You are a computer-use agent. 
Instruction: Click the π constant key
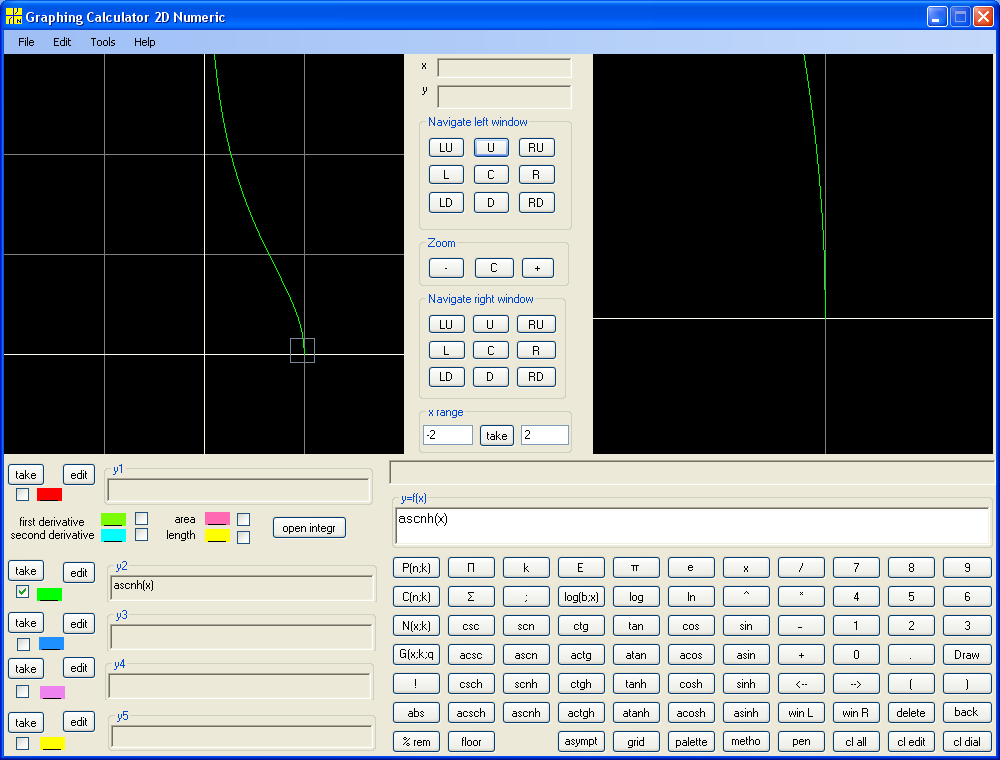635,567
